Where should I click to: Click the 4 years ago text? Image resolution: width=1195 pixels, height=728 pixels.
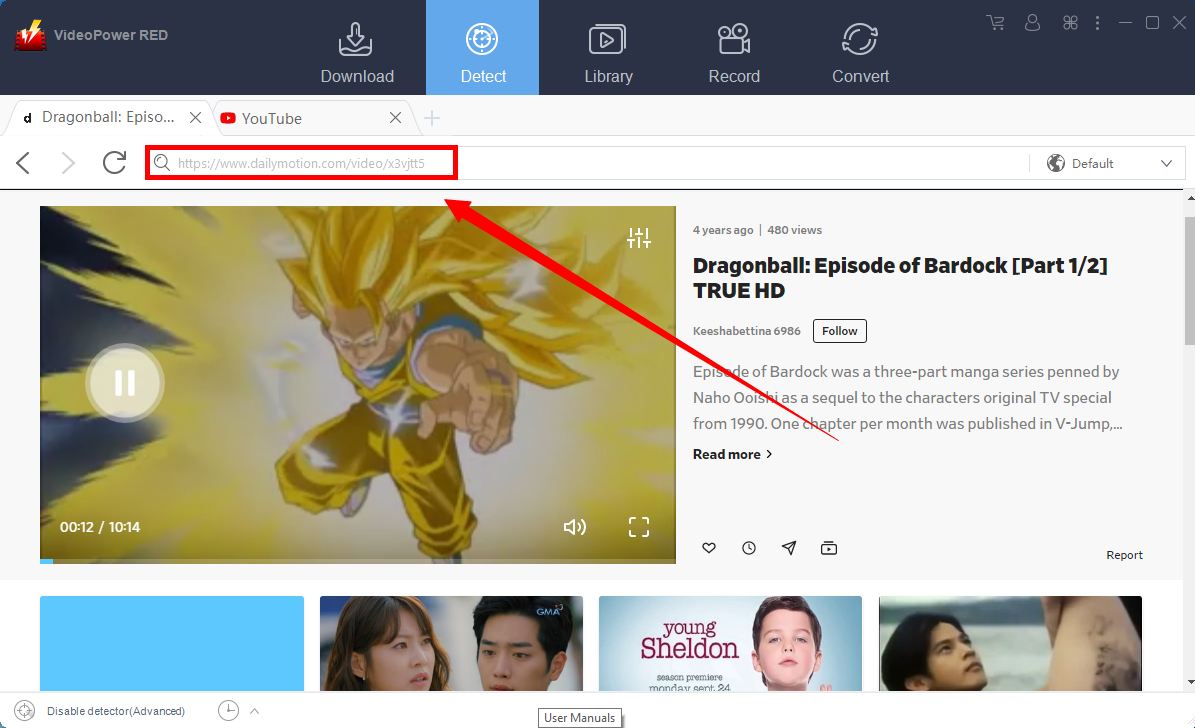722,230
